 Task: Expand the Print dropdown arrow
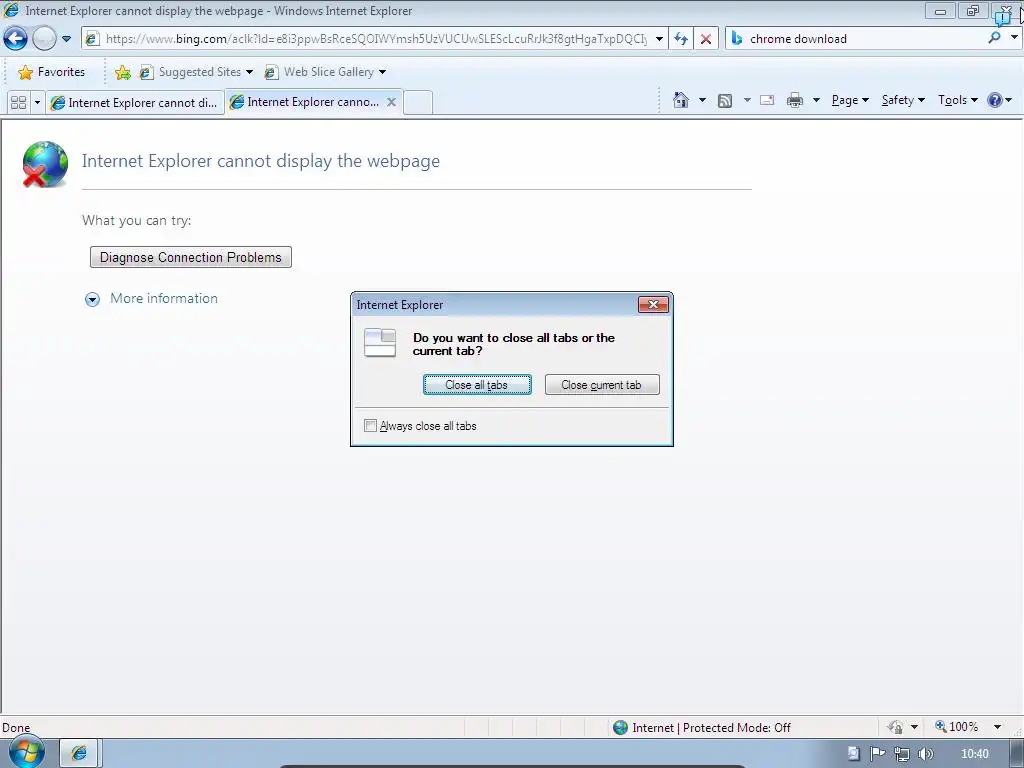(x=816, y=100)
